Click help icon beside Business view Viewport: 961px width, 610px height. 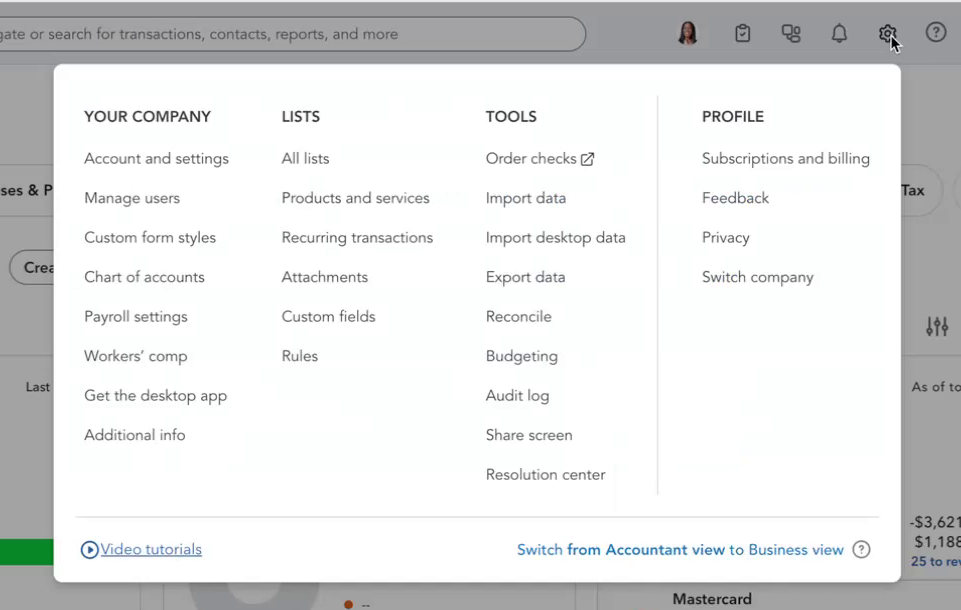pos(861,549)
